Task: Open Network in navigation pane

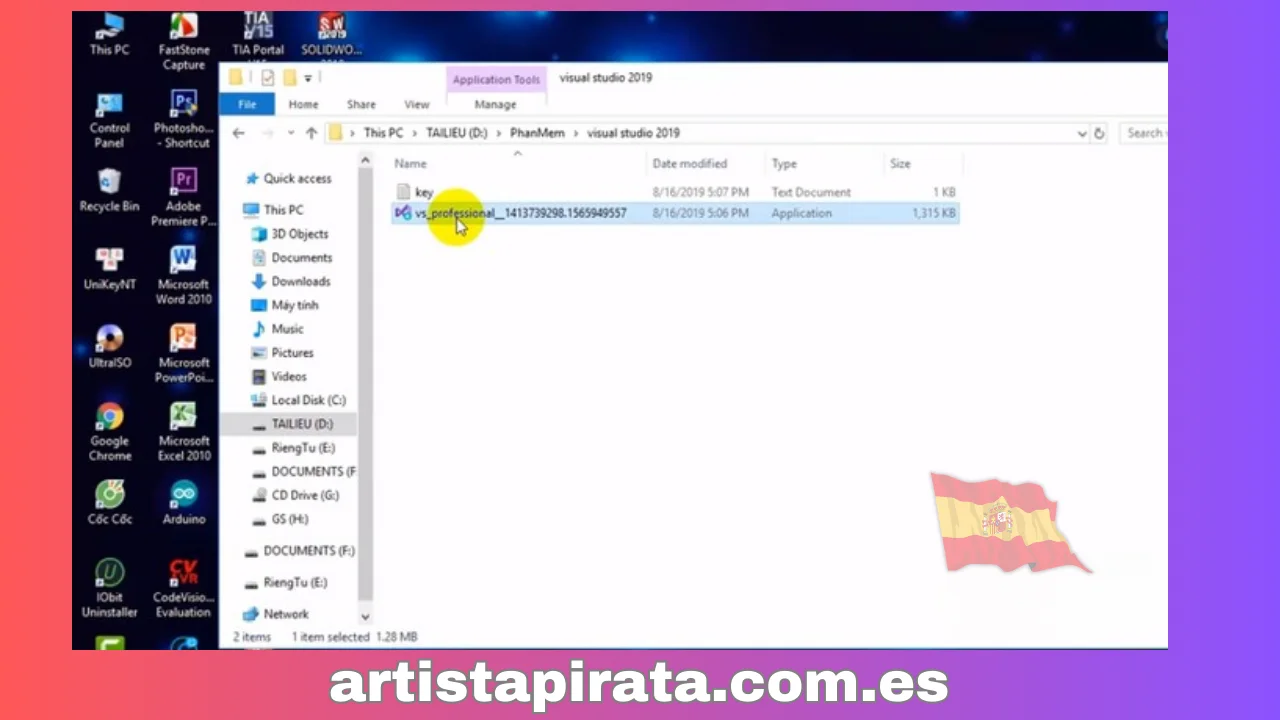Action: [x=286, y=614]
